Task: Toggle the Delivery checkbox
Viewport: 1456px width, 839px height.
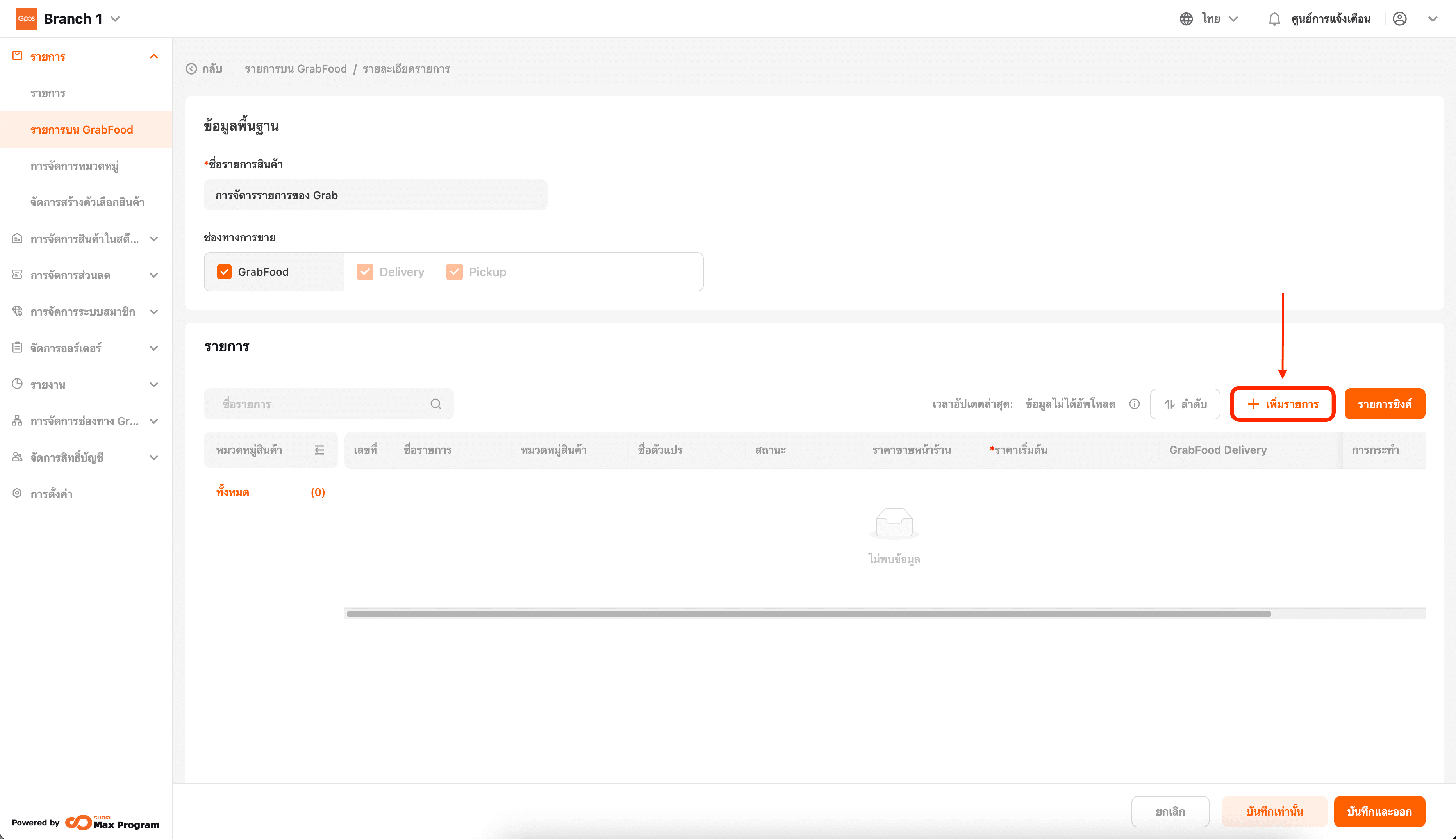Action: (365, 272)
